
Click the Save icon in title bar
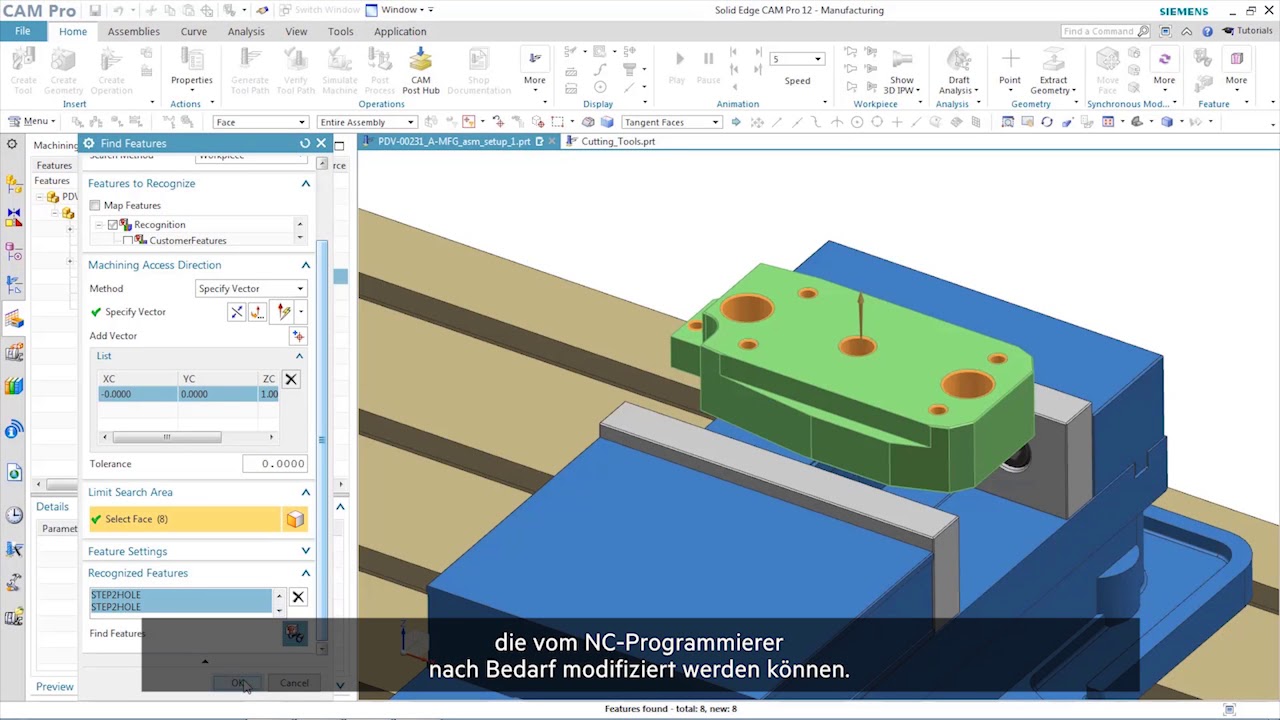pyautogui.click(x=95, y=10)
